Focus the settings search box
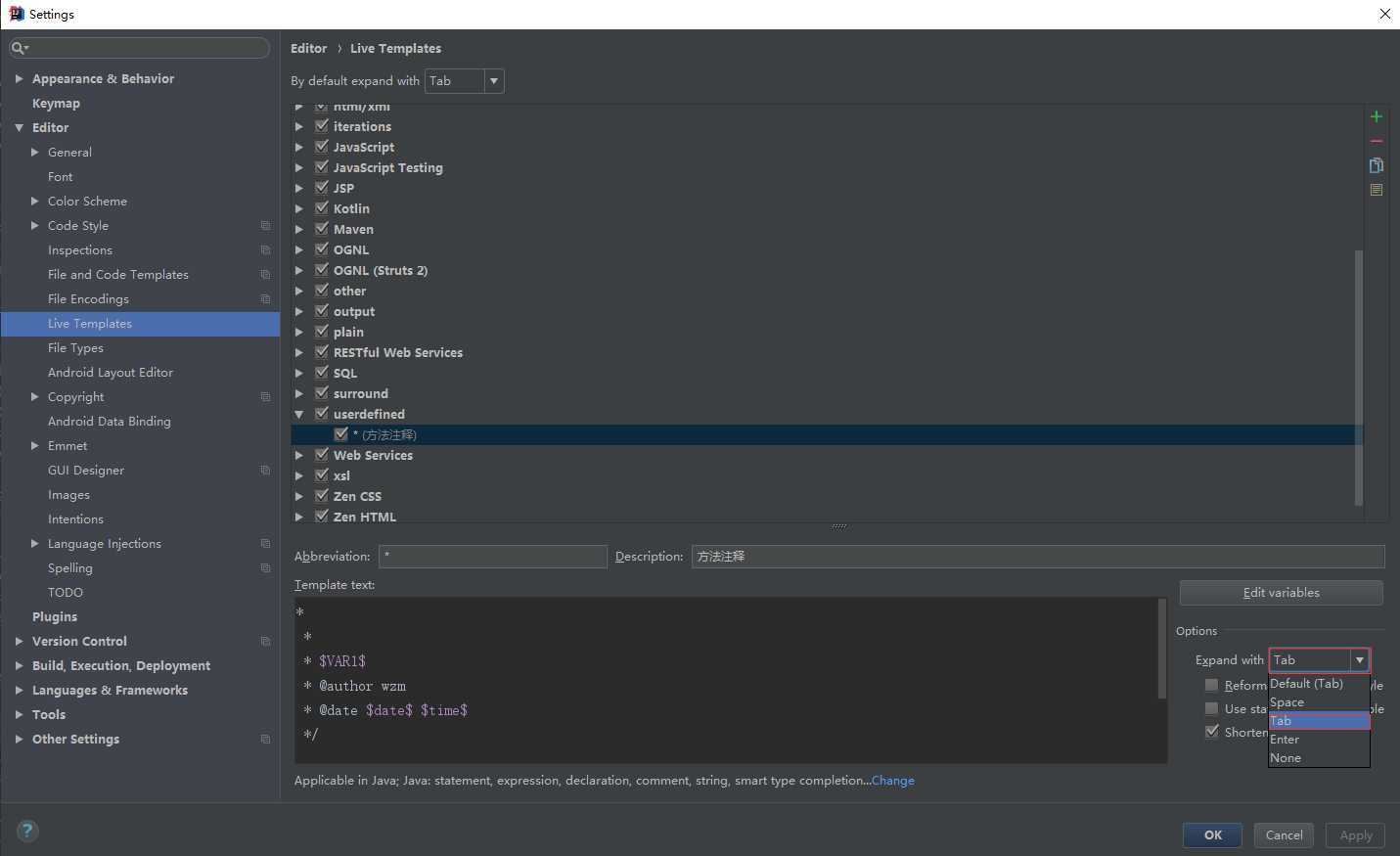 click(139, 48)
